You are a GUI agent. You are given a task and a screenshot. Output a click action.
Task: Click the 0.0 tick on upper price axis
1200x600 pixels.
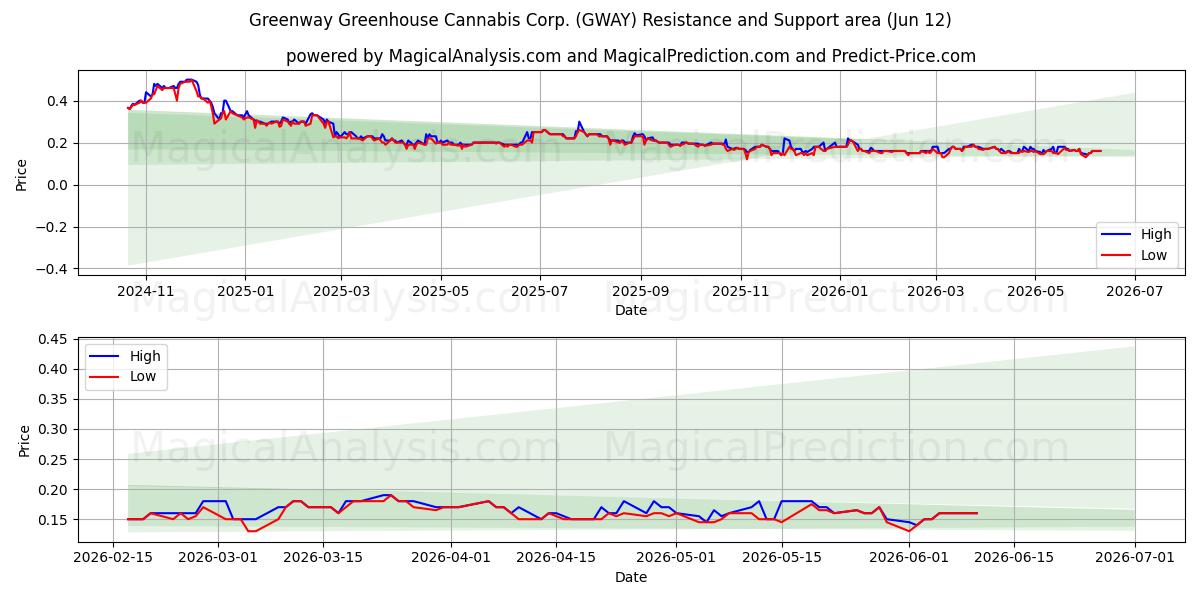pos(57,185)
